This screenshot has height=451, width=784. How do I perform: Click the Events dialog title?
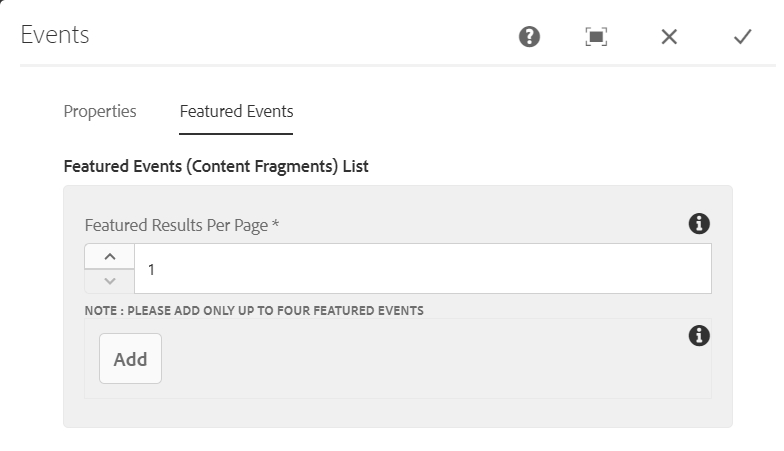tap(54, 35)
